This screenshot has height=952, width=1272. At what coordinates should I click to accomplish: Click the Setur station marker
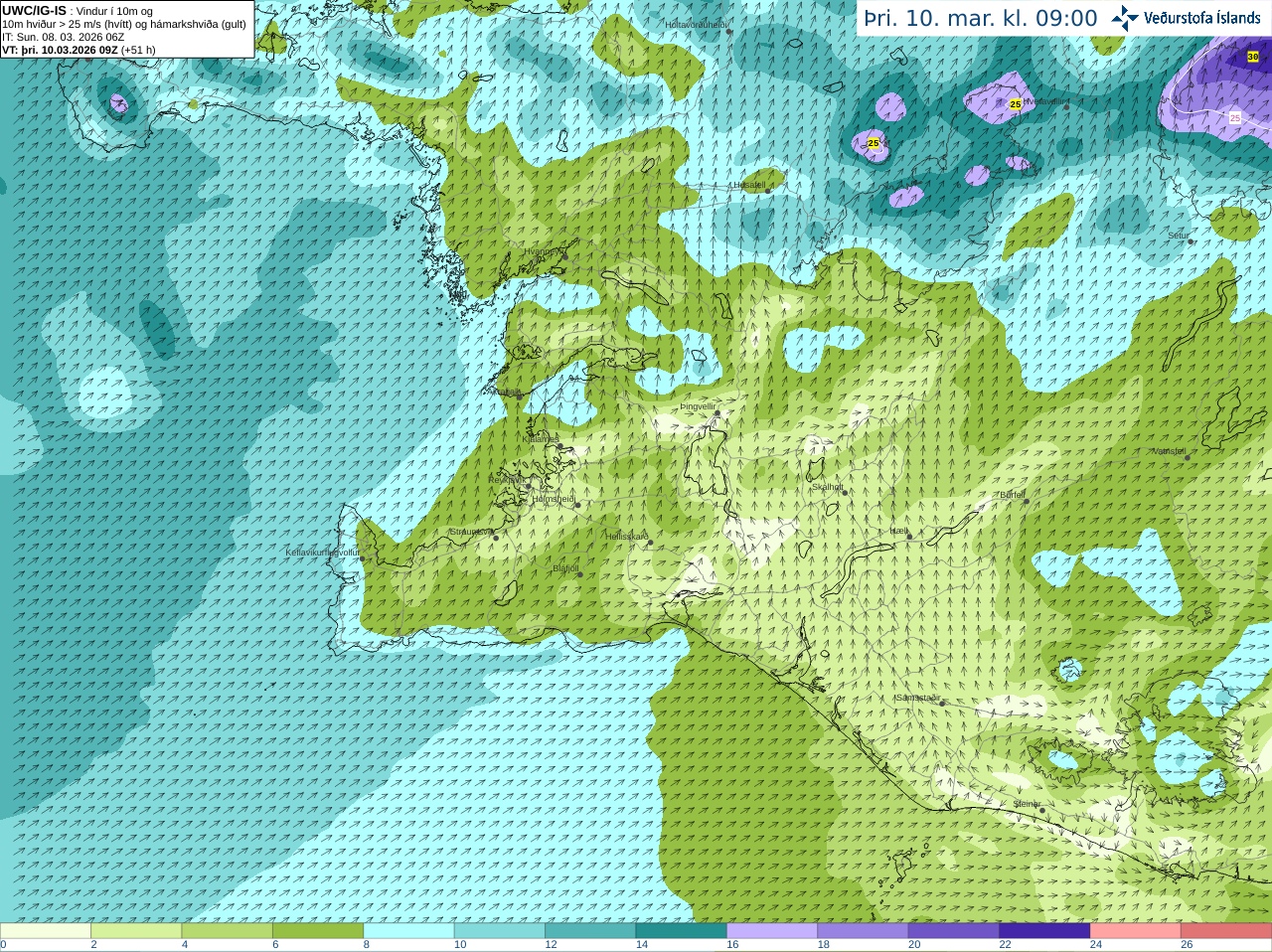(x=1191, y=241)
